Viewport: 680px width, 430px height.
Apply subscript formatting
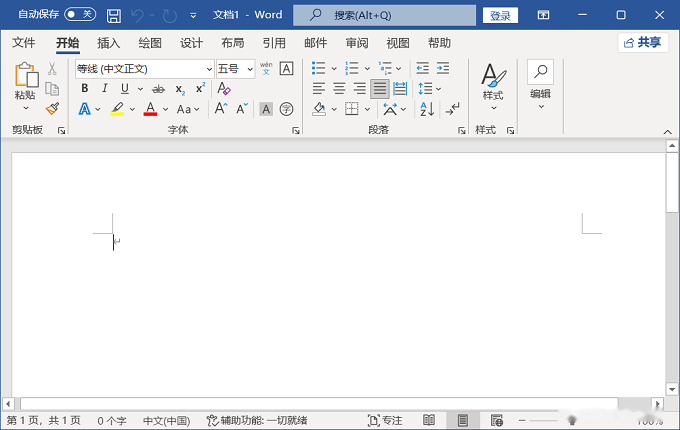coord(180,89)
